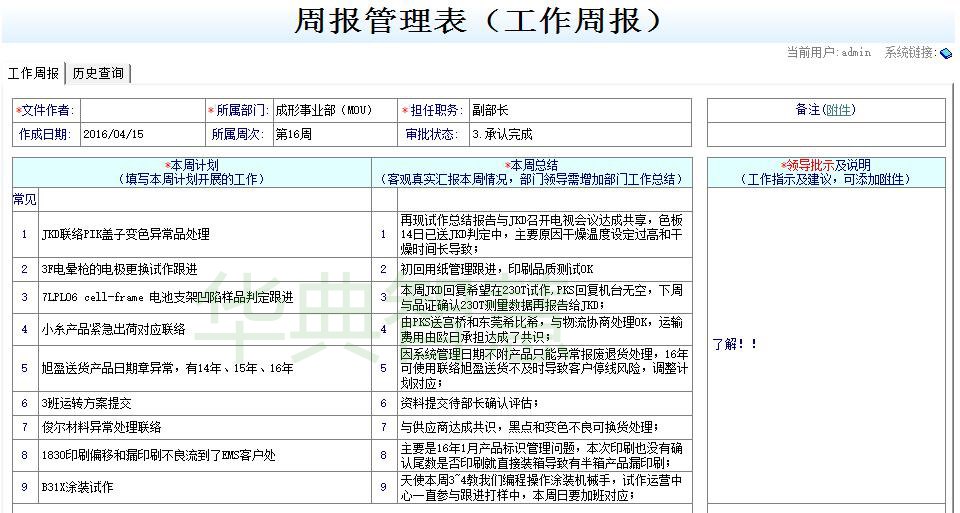Click the 3.承认完成 approval status
This screenshot has height=513, width=960.
click(x=502, y=134)
